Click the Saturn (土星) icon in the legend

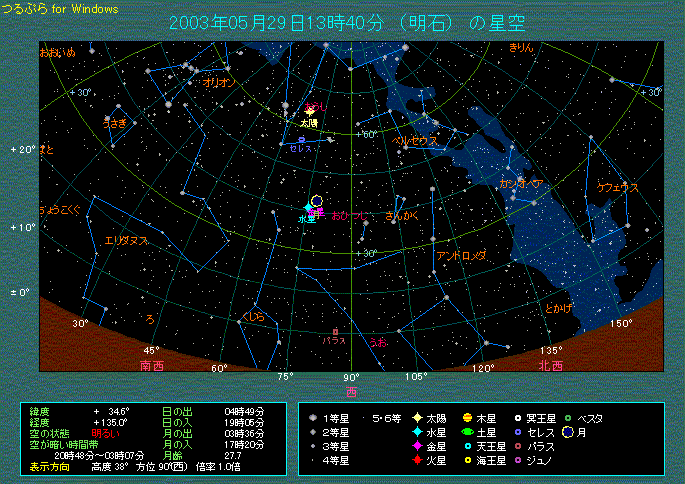[x=467, y=432]
